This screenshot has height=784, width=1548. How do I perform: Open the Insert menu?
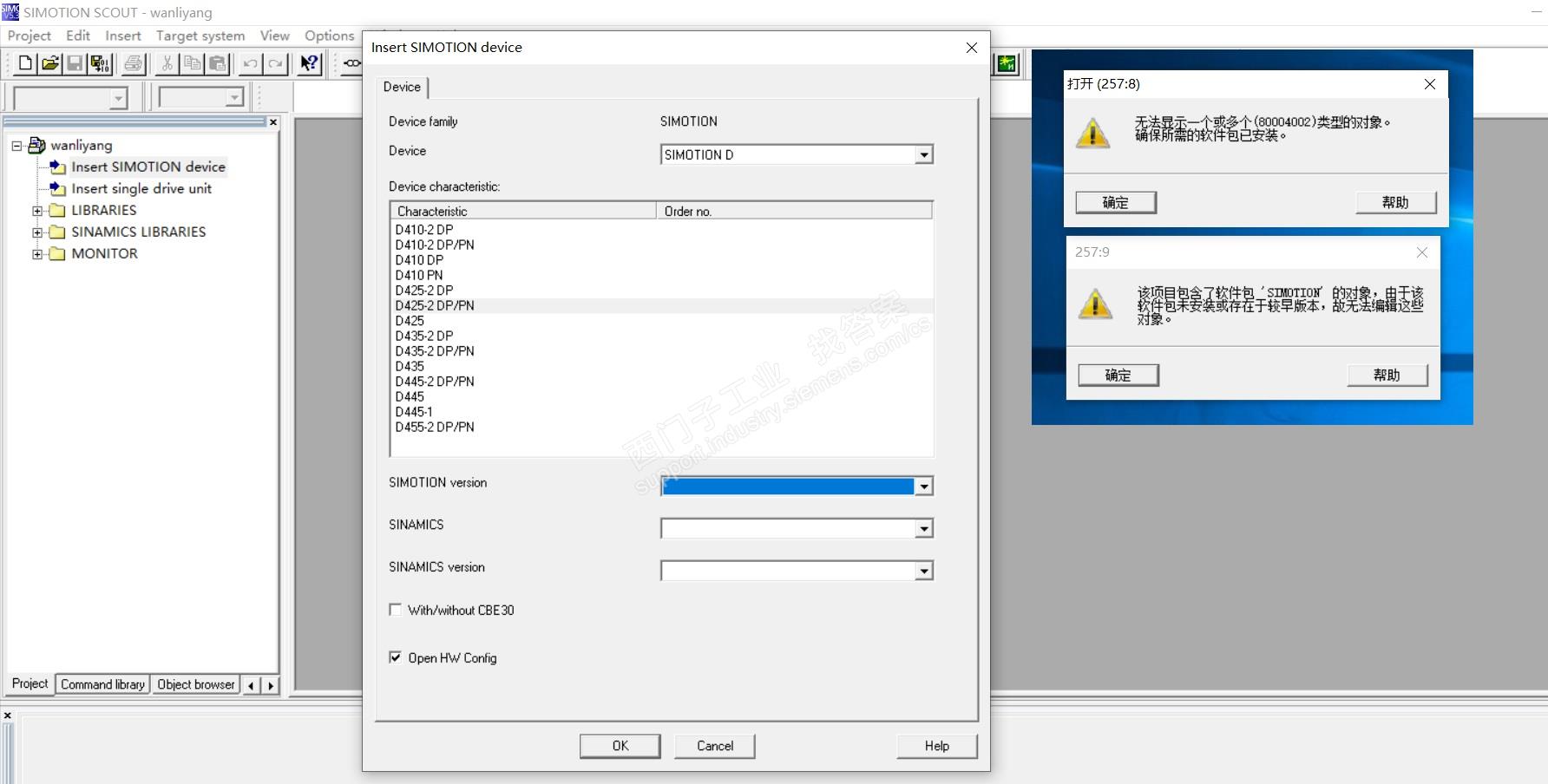point(123,36)
